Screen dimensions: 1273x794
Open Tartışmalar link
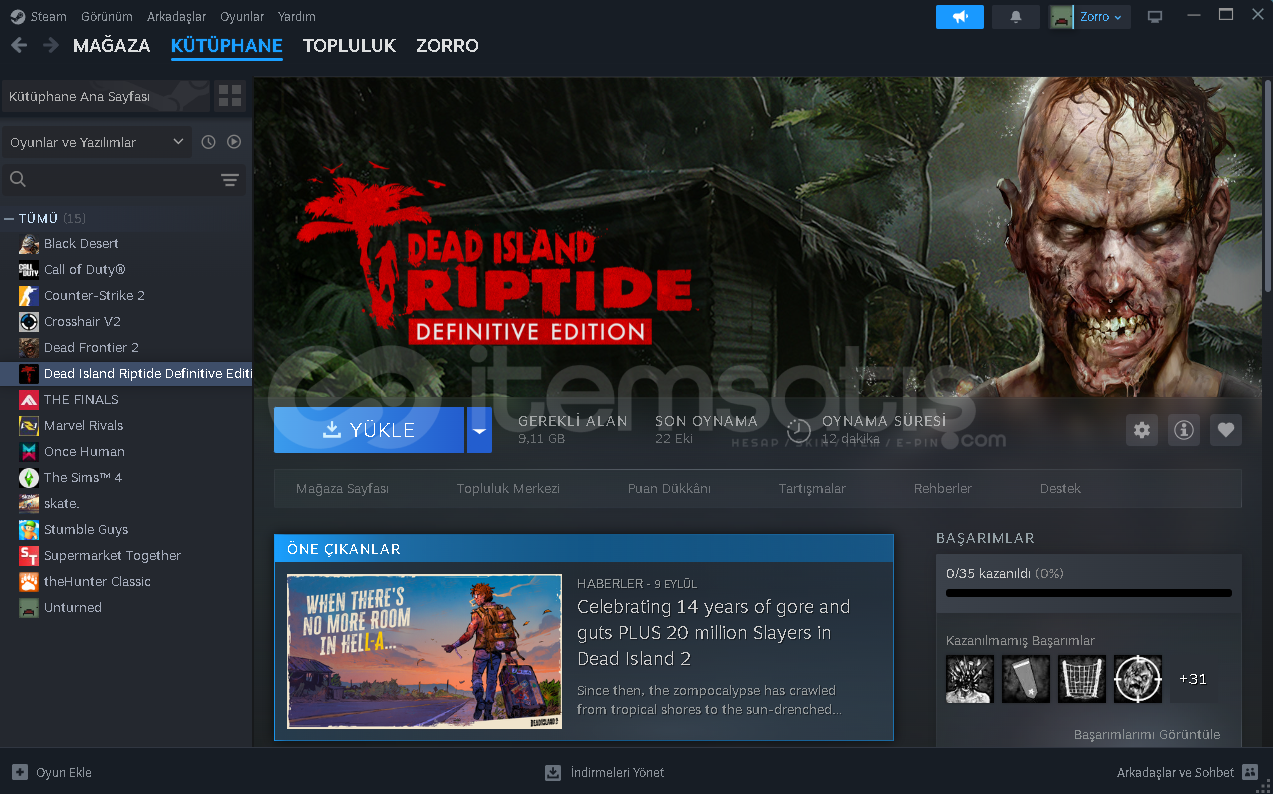coord(812,489)
